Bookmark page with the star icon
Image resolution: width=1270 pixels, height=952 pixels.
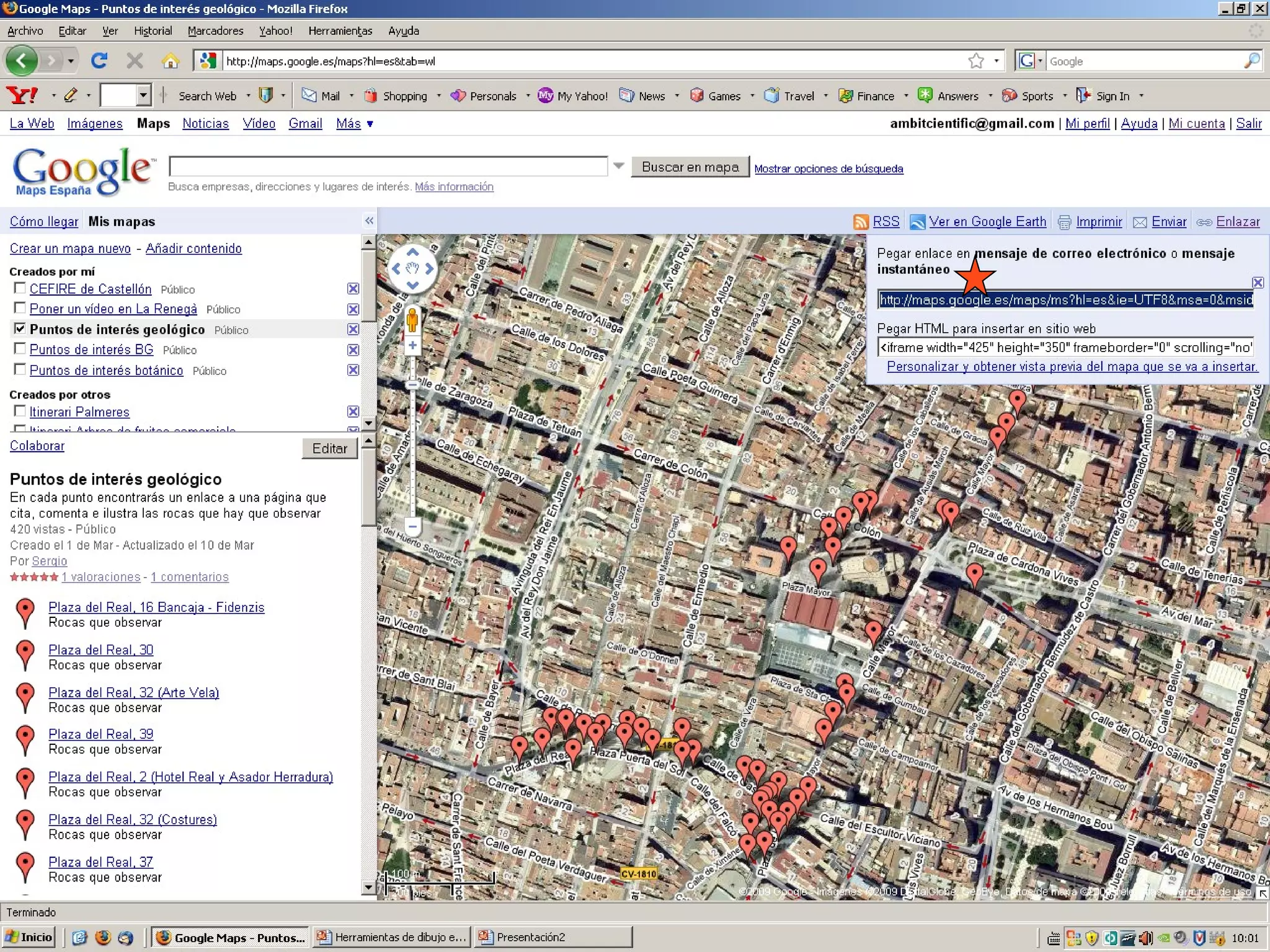(976, 61)
